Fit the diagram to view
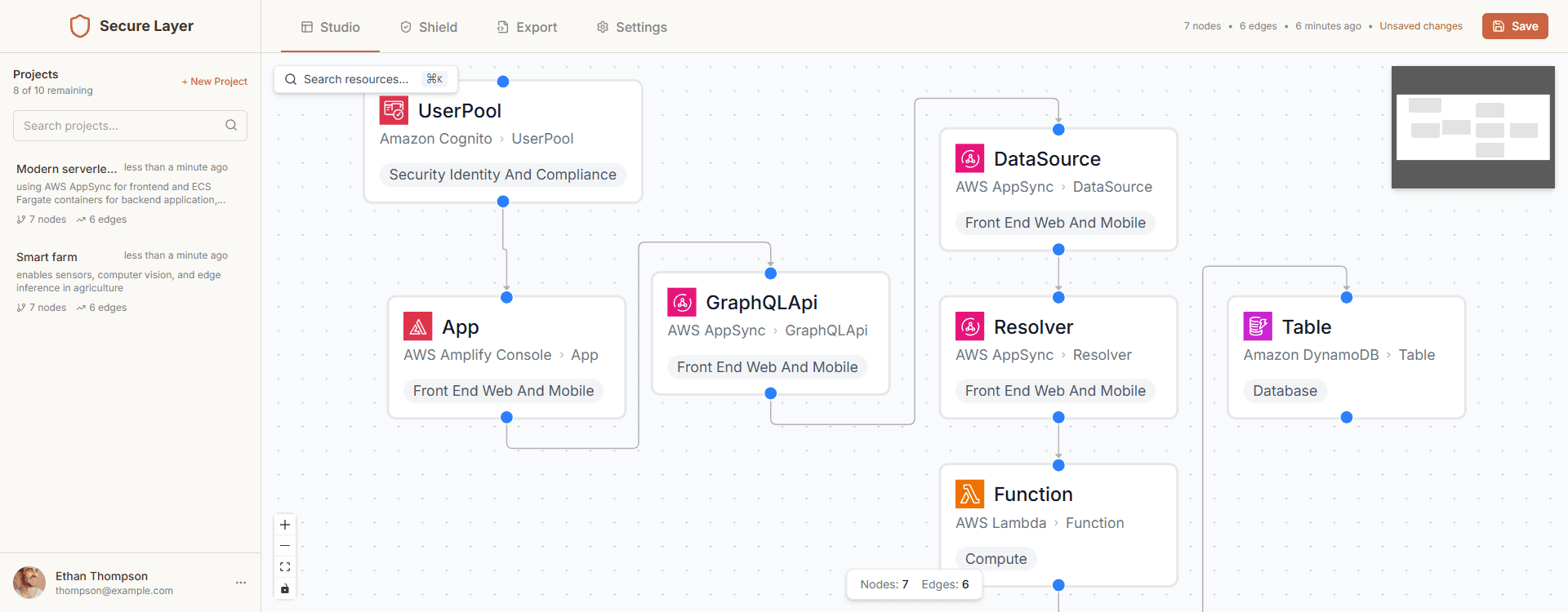This screenshot has height=612, width=1568. point(285,567)
